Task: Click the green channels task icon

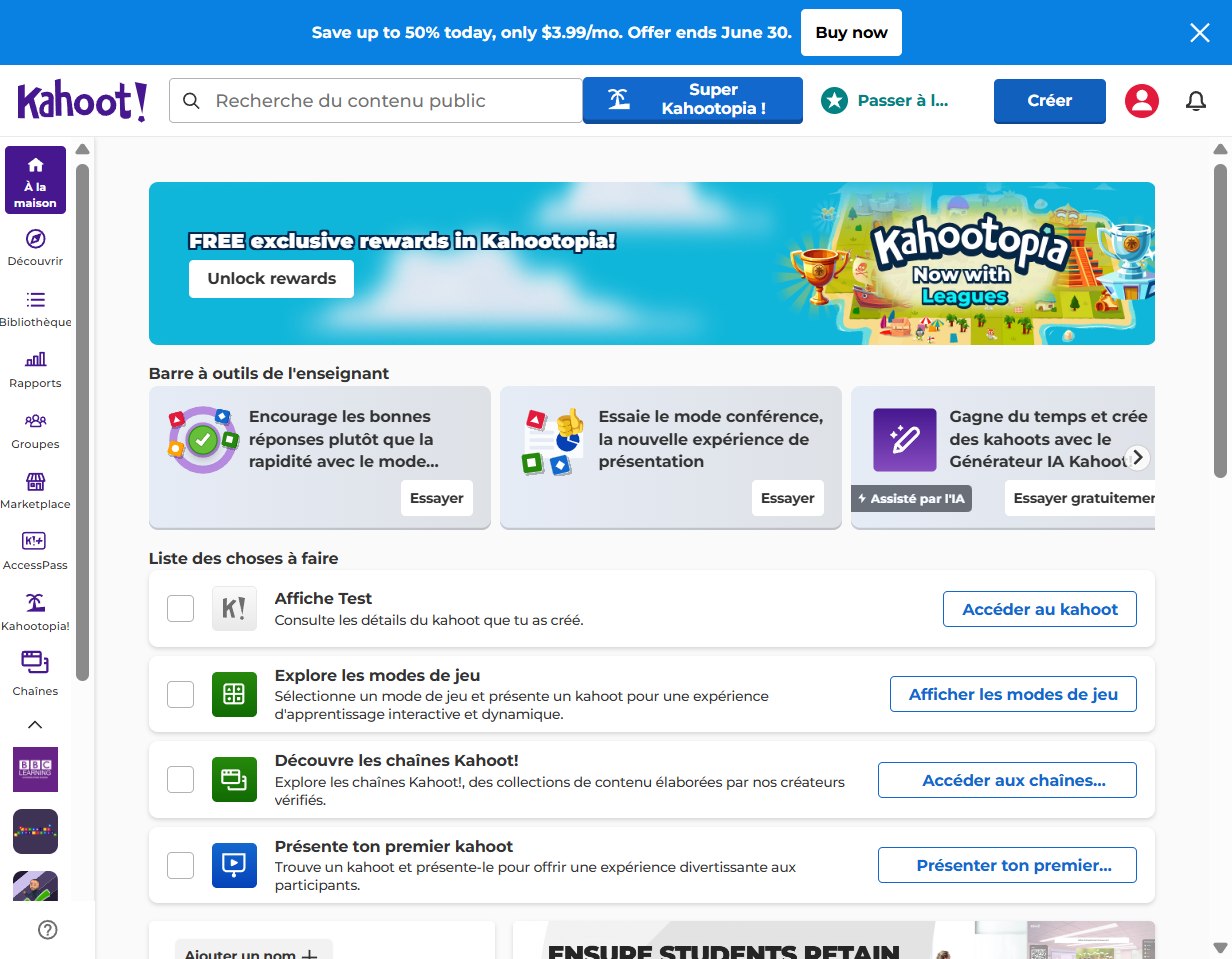Action: click(234, 779)
